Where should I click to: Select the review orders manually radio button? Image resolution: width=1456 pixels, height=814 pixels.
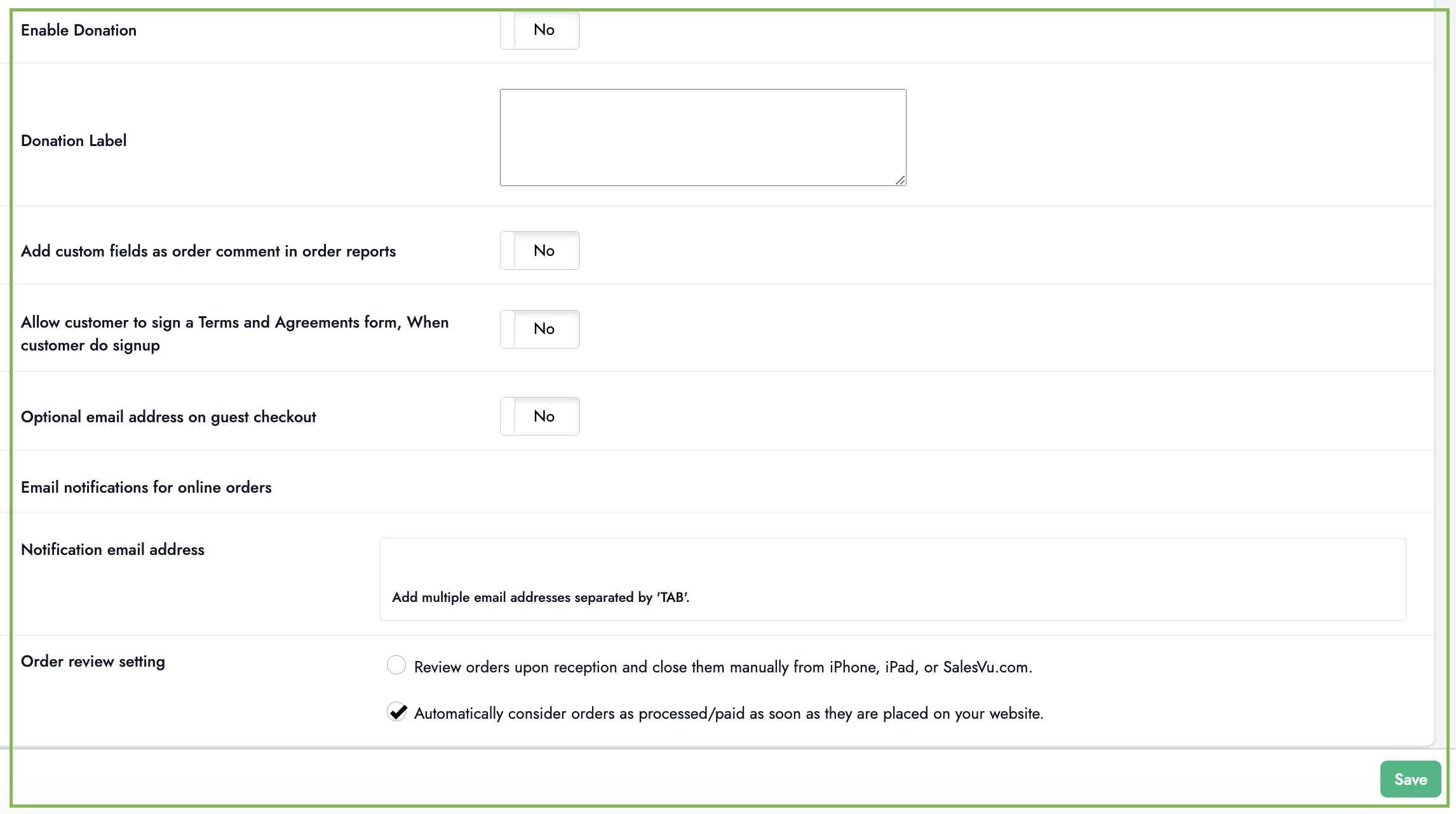396,665
